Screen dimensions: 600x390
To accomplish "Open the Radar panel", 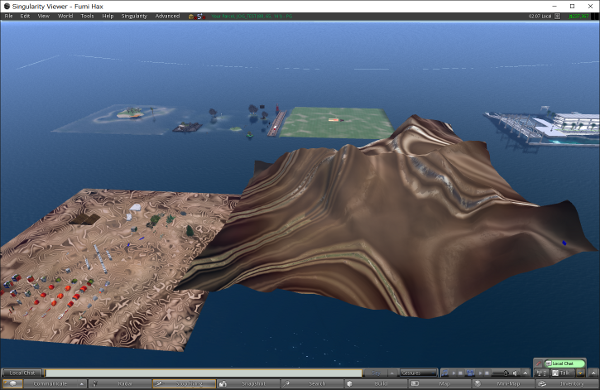I will [x=120, y=383].
